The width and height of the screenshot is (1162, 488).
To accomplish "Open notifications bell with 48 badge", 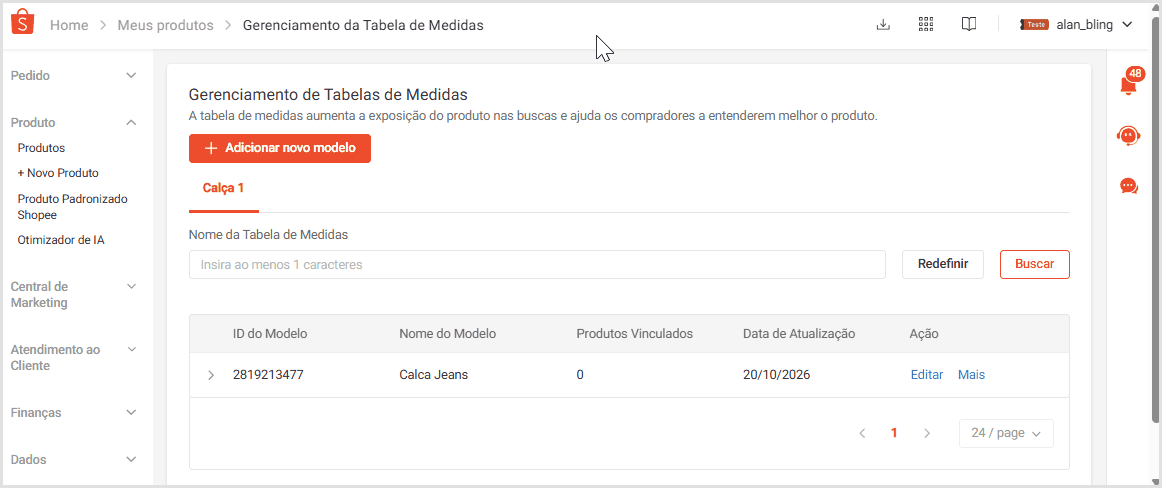I will pyautogui.click(x=1130, y=83).
